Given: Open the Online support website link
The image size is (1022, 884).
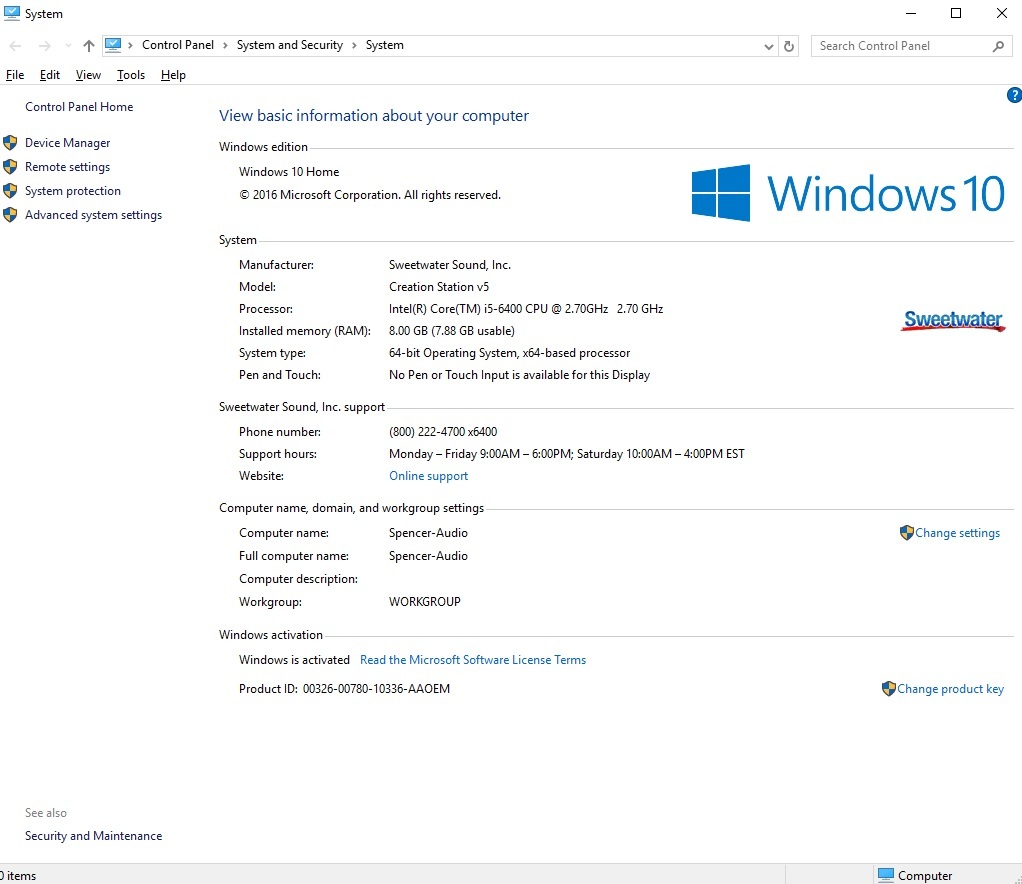Looking at the screenshot, I should point(428,476).
